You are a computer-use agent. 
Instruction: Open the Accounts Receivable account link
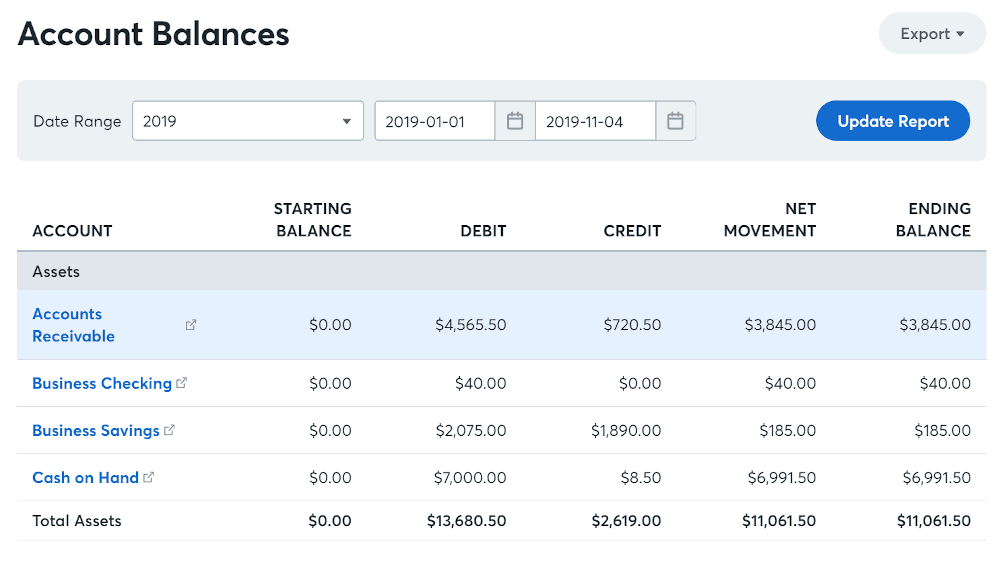pos(73,325)
